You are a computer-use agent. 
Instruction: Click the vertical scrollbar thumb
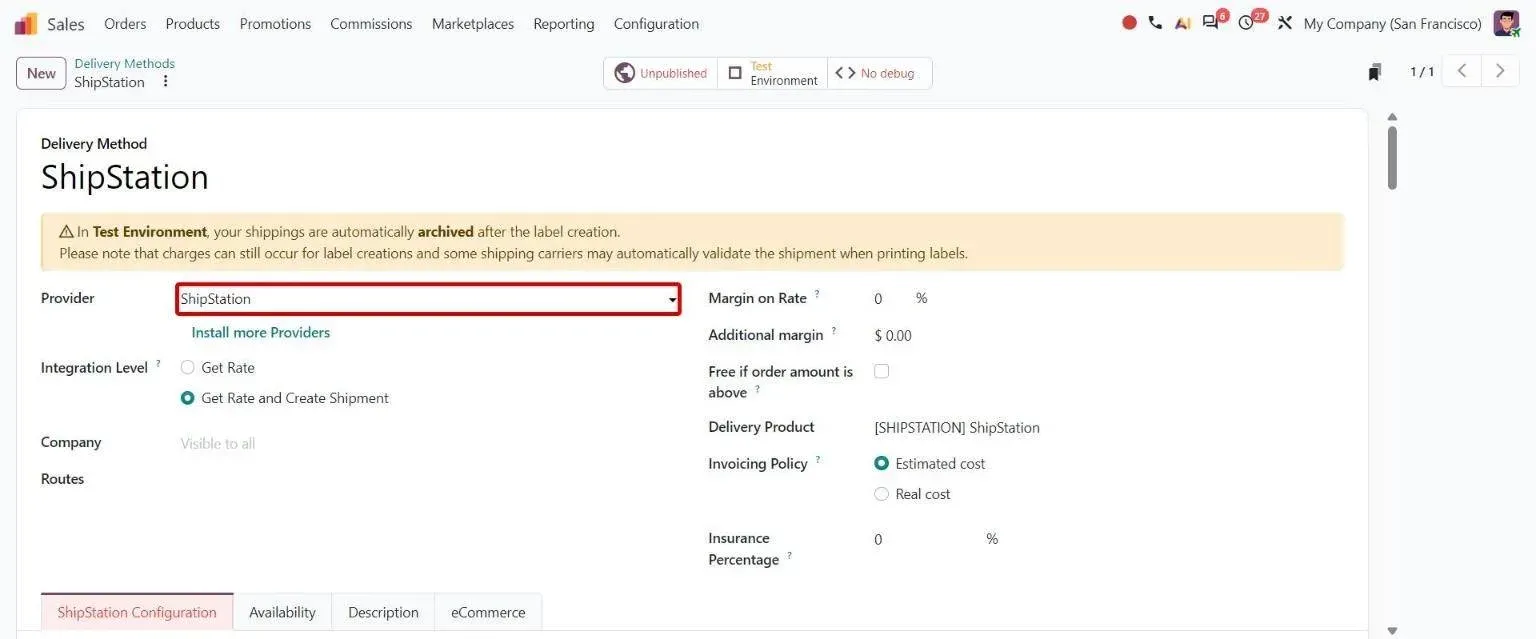[1392, 157]
